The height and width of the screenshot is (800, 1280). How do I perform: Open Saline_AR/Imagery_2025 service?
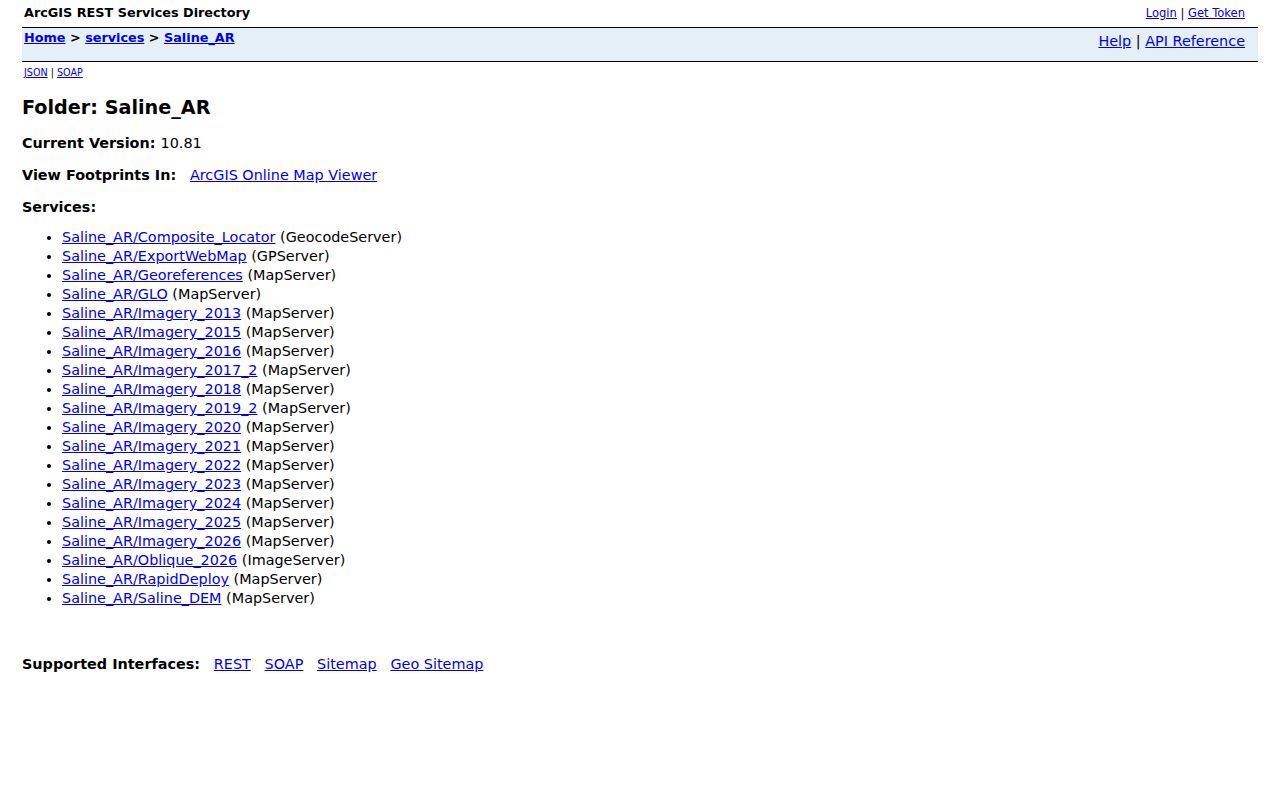coord(151,522)
